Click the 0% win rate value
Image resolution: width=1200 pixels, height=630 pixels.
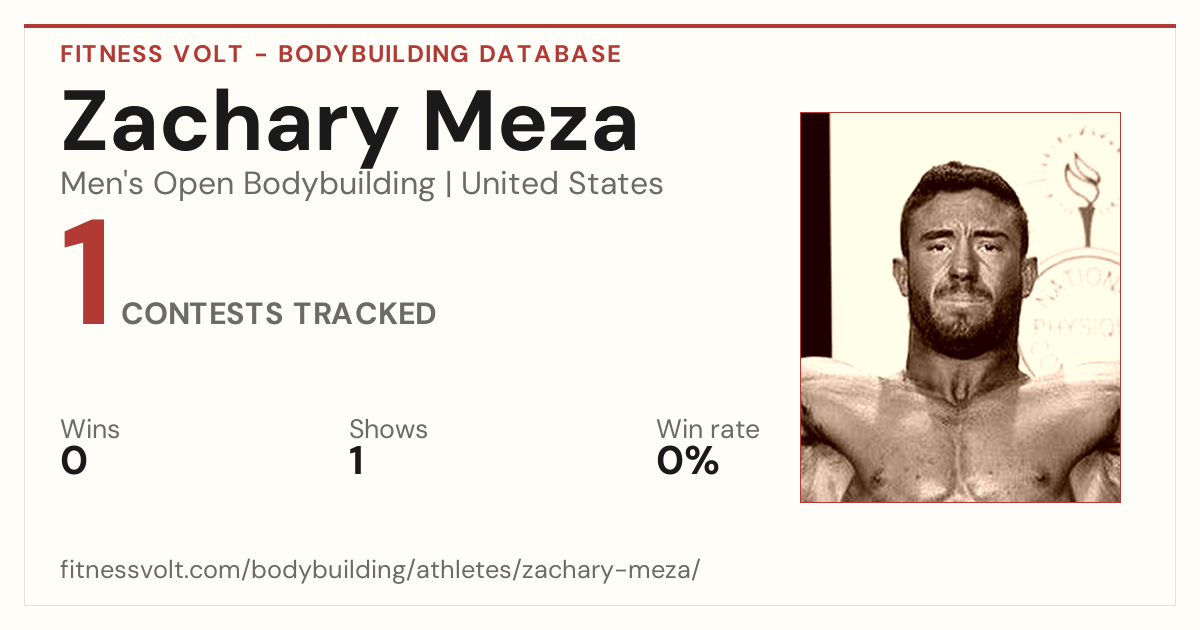click(688, 461)
